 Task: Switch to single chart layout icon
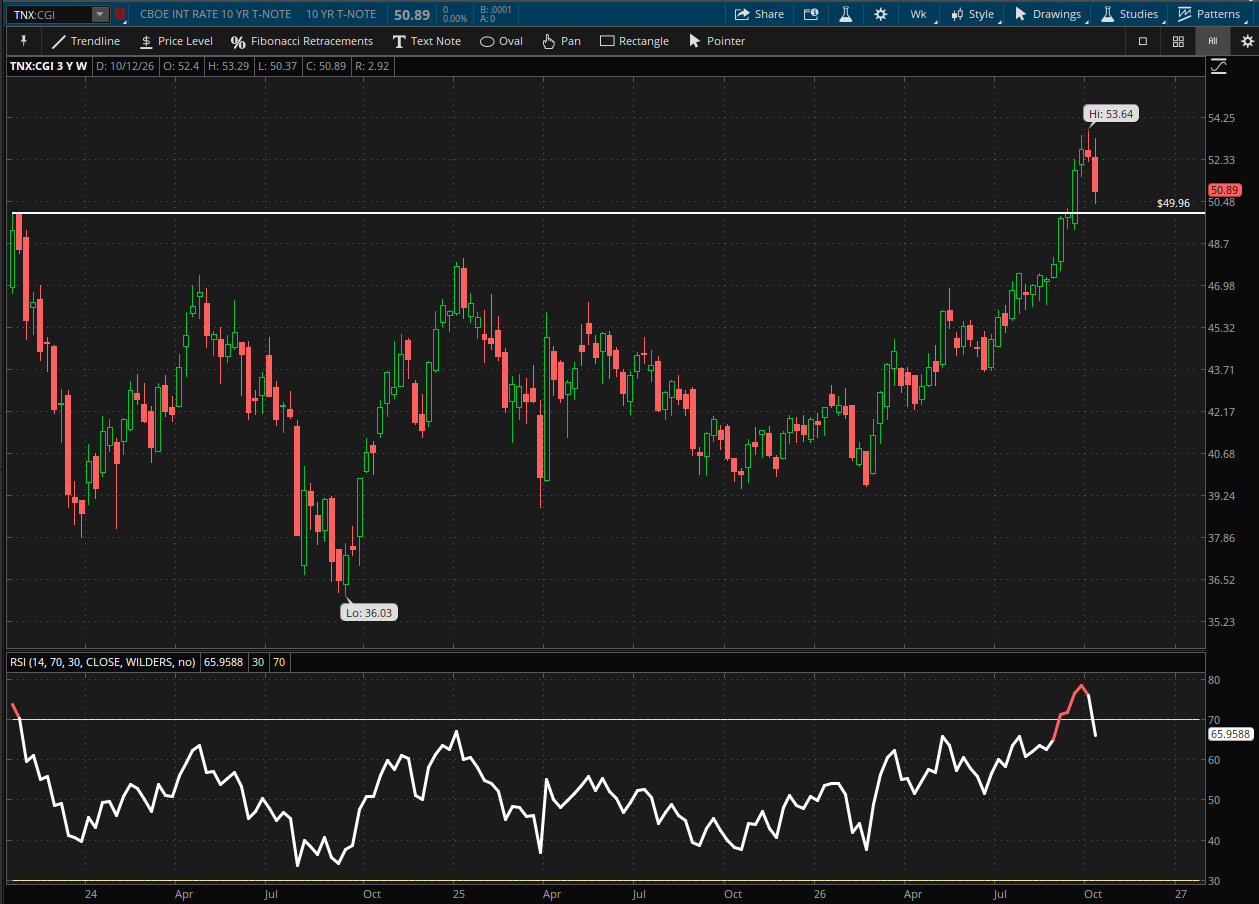tap(1143, 41)
